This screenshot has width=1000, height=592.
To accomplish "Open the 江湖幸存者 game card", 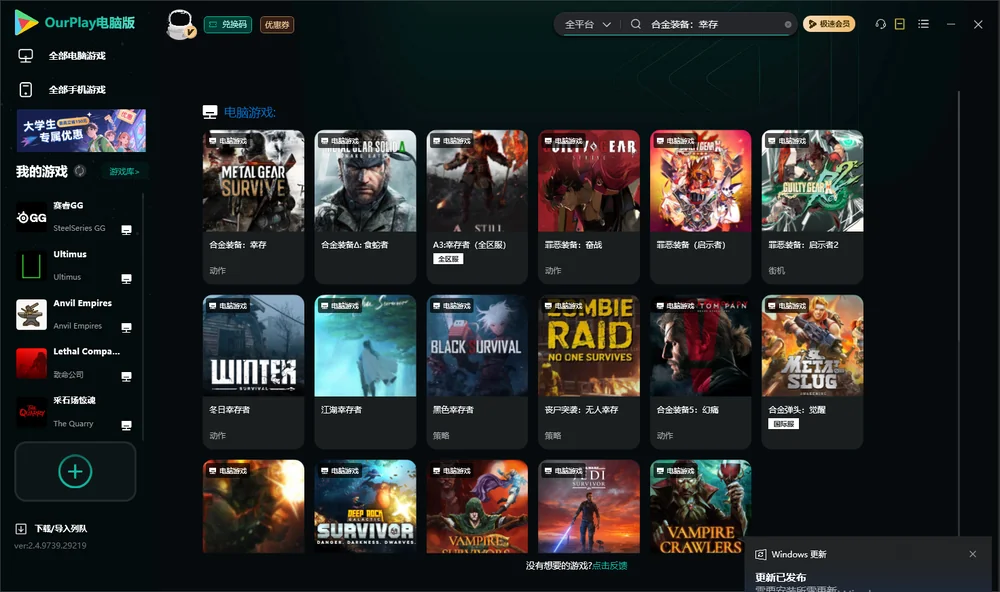I will pos(365,372).
